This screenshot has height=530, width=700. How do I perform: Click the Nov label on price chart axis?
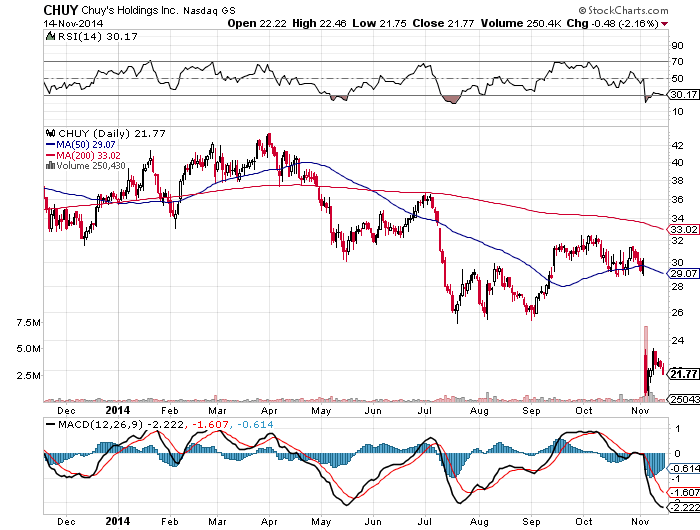click(640, 410)
